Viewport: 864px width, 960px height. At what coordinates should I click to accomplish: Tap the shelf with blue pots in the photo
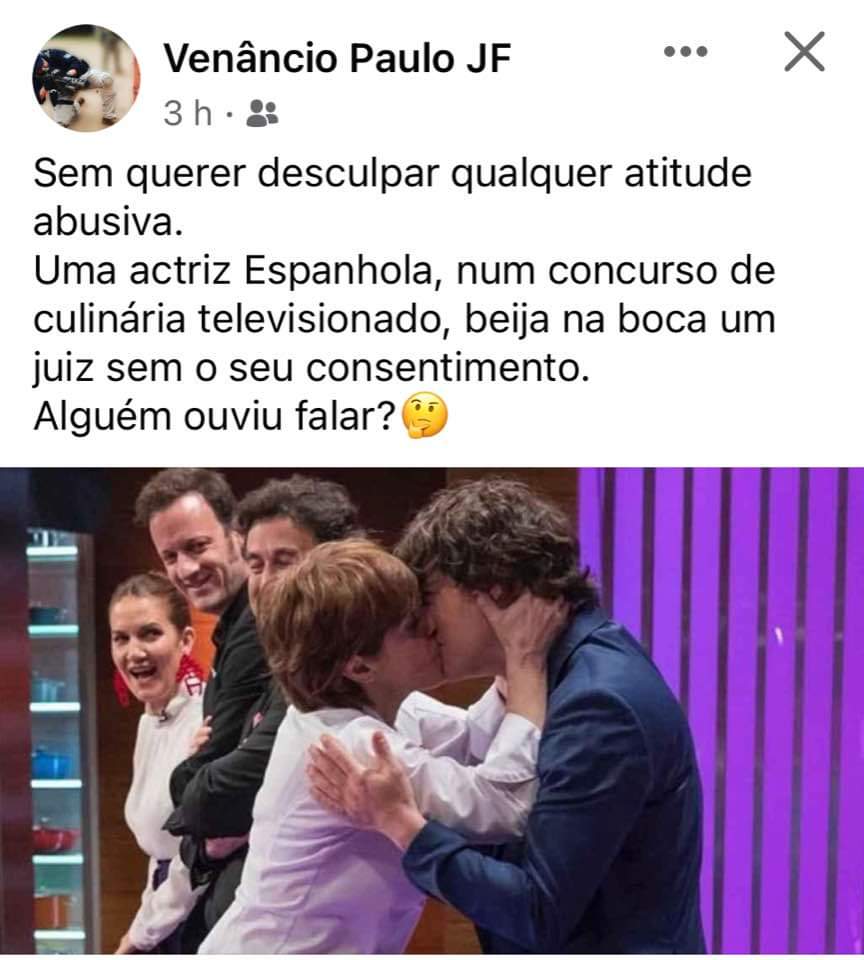54,735
